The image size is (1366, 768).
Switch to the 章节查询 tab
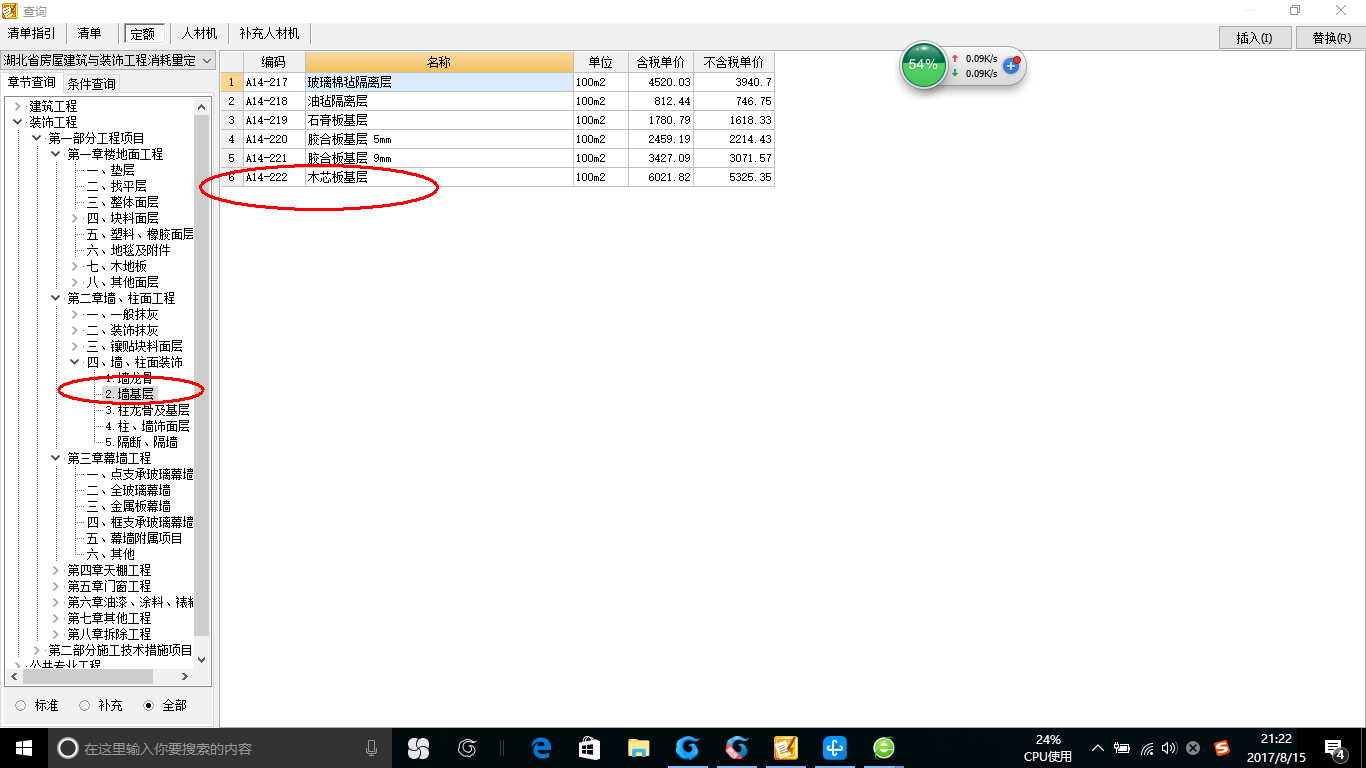(32, 83)
